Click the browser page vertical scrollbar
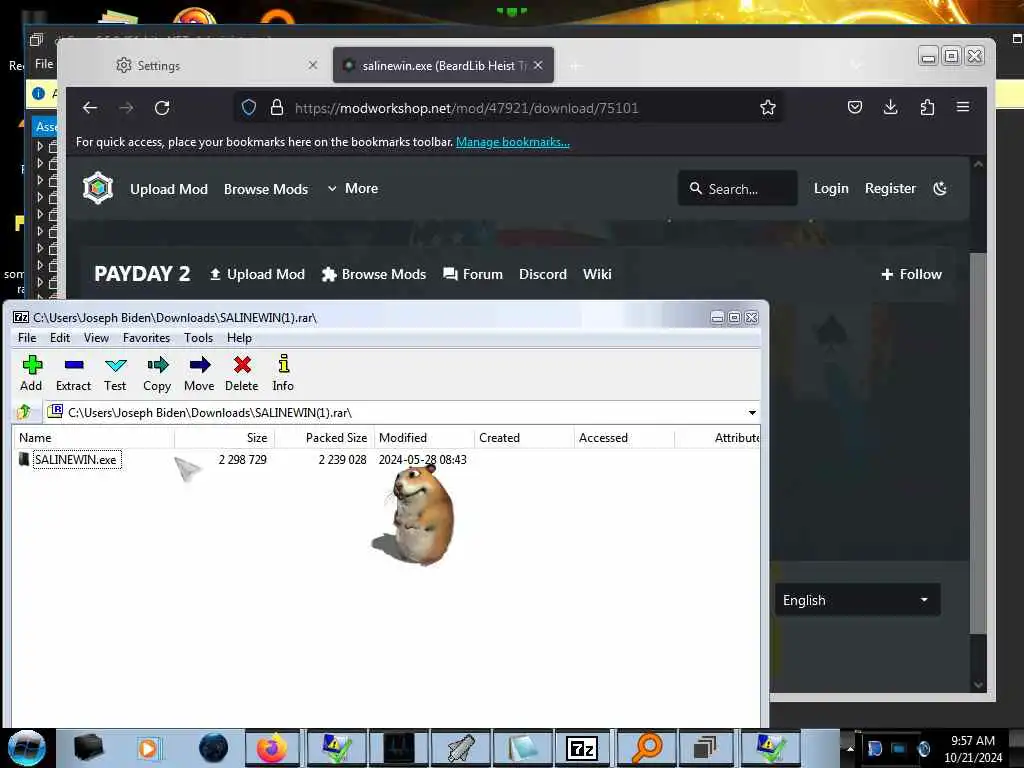 [x=978, y=444]
